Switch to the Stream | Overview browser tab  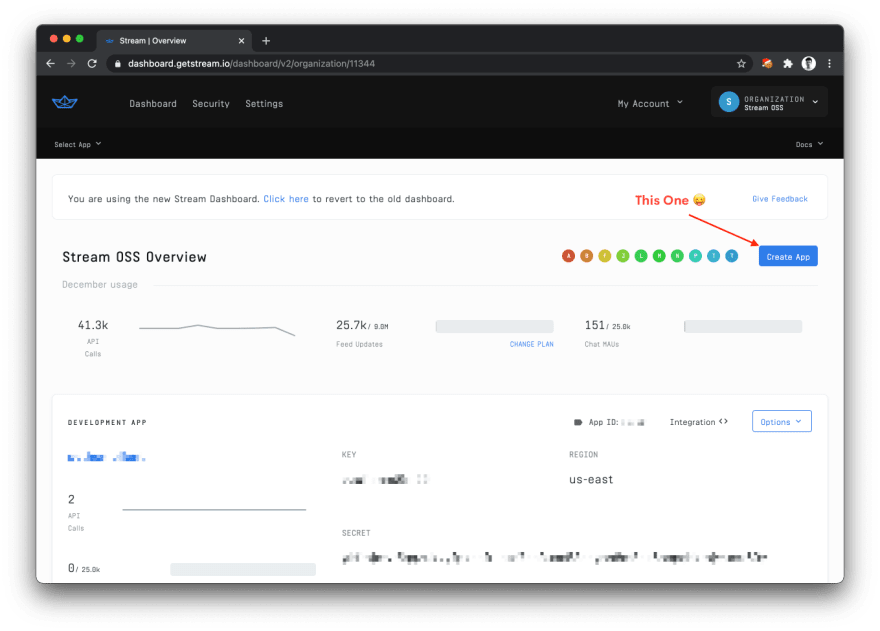(173, 40)
